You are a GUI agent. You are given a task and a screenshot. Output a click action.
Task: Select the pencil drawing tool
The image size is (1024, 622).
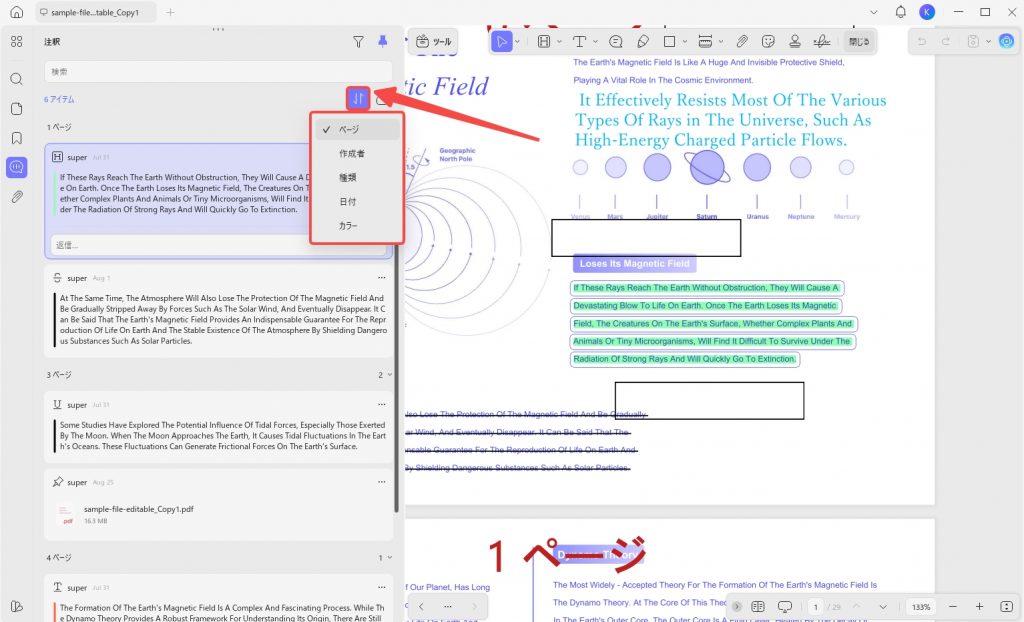click(x=643, y=42)
